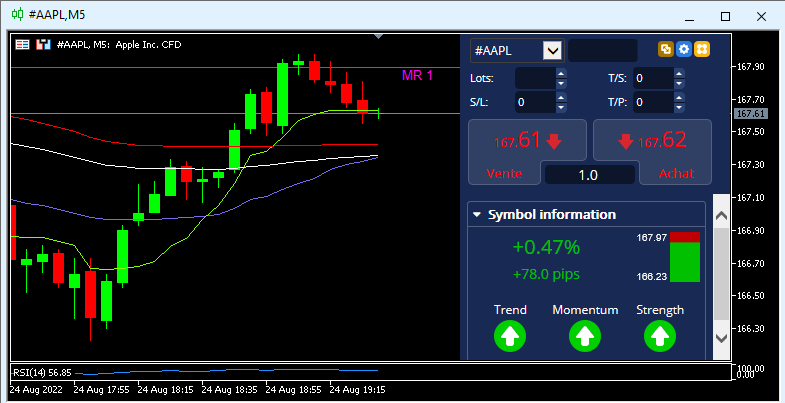Click the empty dark field next to #AAPL
Screen dimensions: 785x403
pos(603,51)
